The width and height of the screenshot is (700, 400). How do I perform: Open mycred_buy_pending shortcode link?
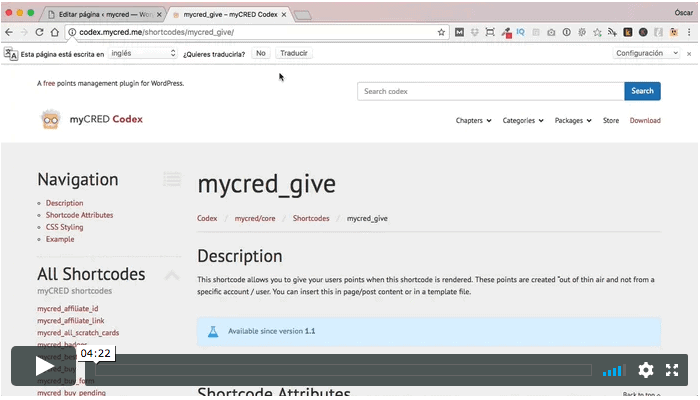coord(71,393)
